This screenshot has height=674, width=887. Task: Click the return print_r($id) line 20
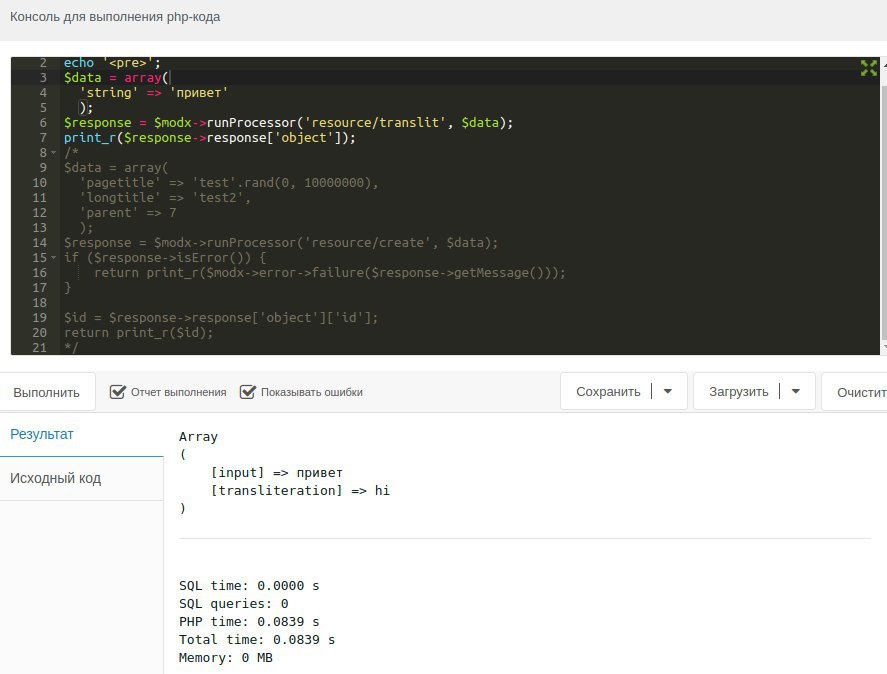pos(139,333)
